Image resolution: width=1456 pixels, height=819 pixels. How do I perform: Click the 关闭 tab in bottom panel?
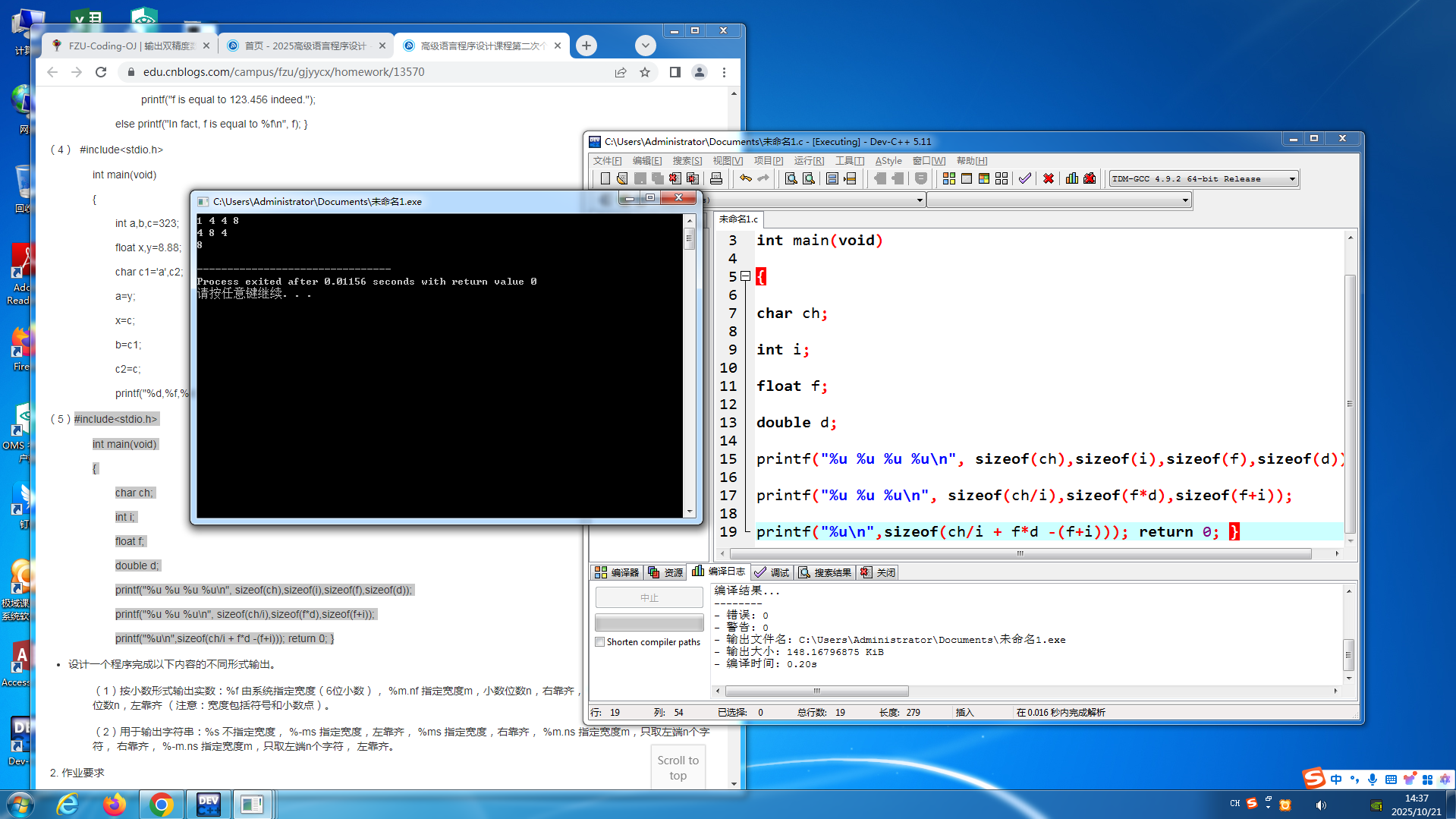coord(878,572)
